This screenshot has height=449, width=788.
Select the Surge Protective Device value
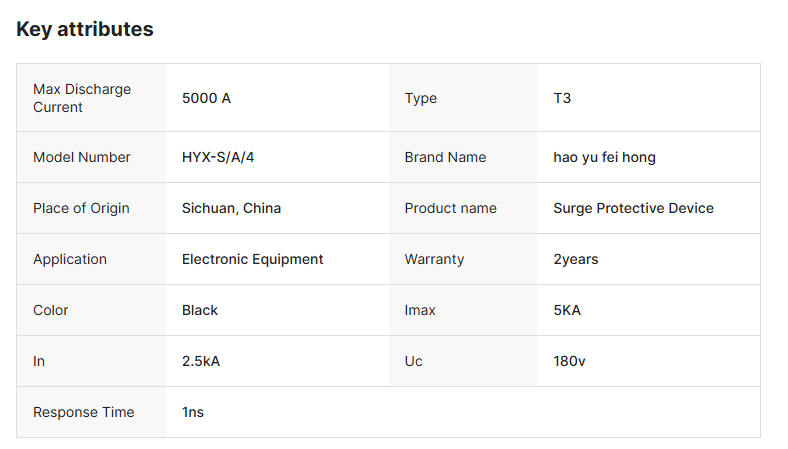633,208
